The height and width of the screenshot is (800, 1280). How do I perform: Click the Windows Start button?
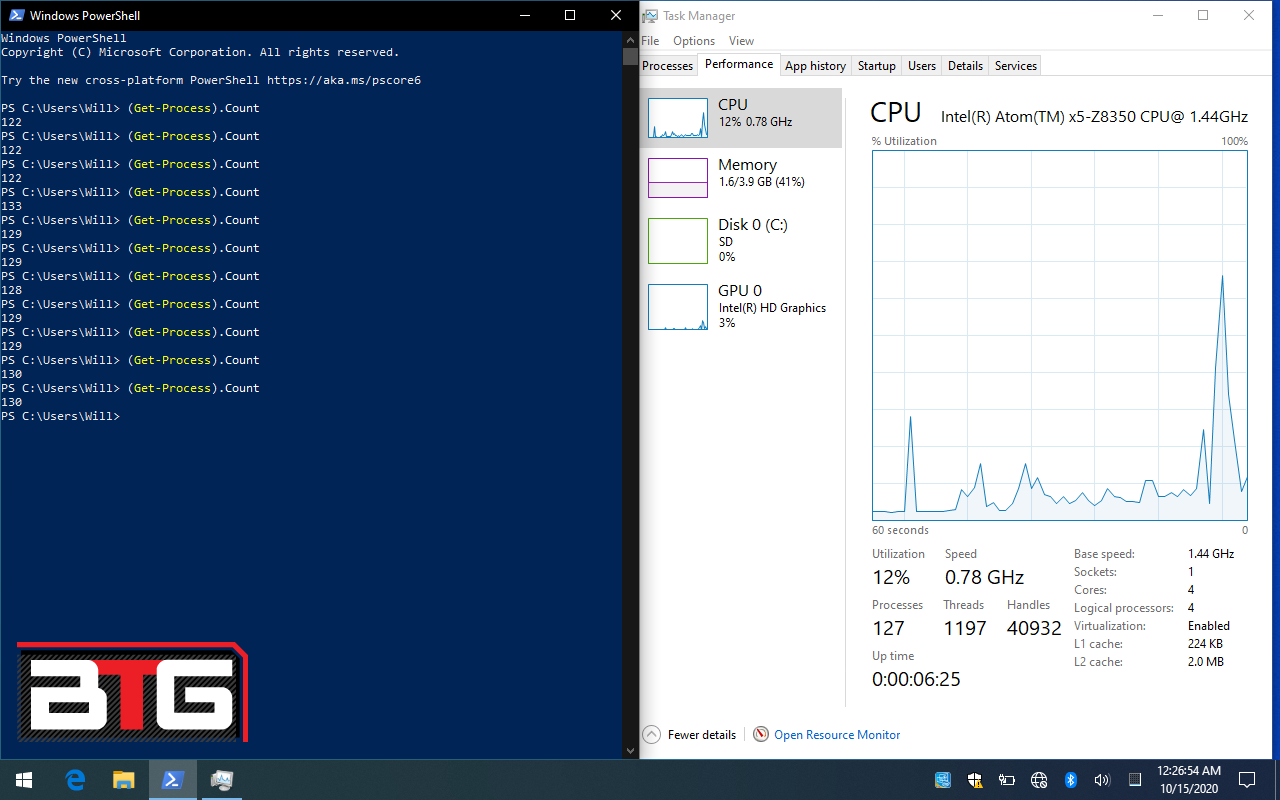24,779
